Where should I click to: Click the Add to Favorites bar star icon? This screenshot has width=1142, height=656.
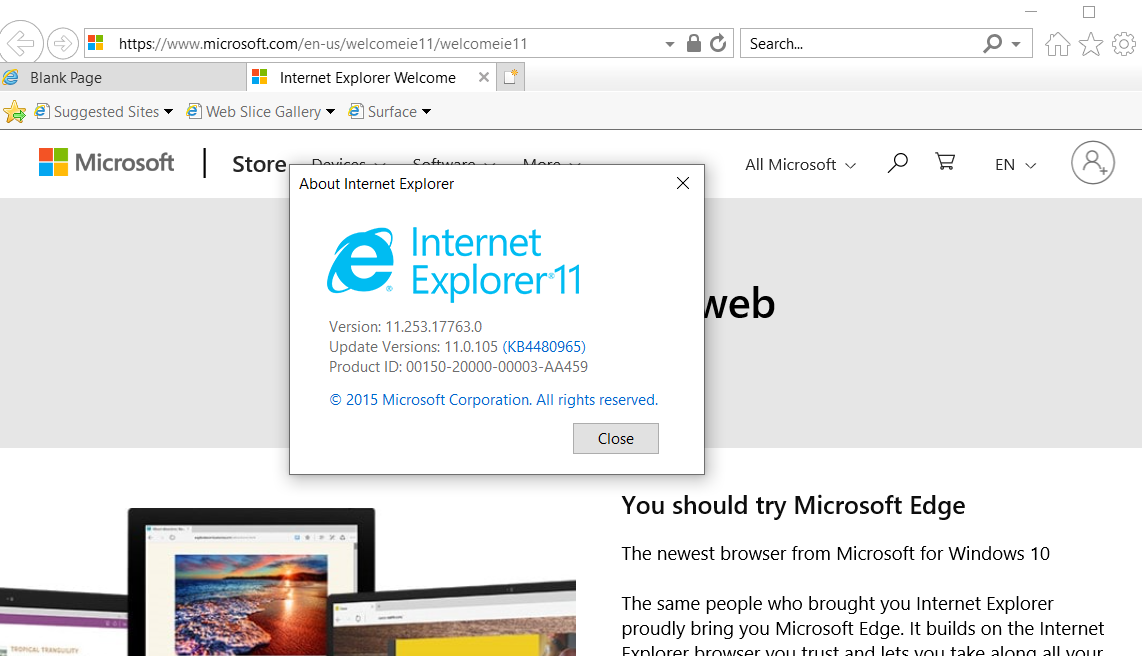tap(14, 112)
